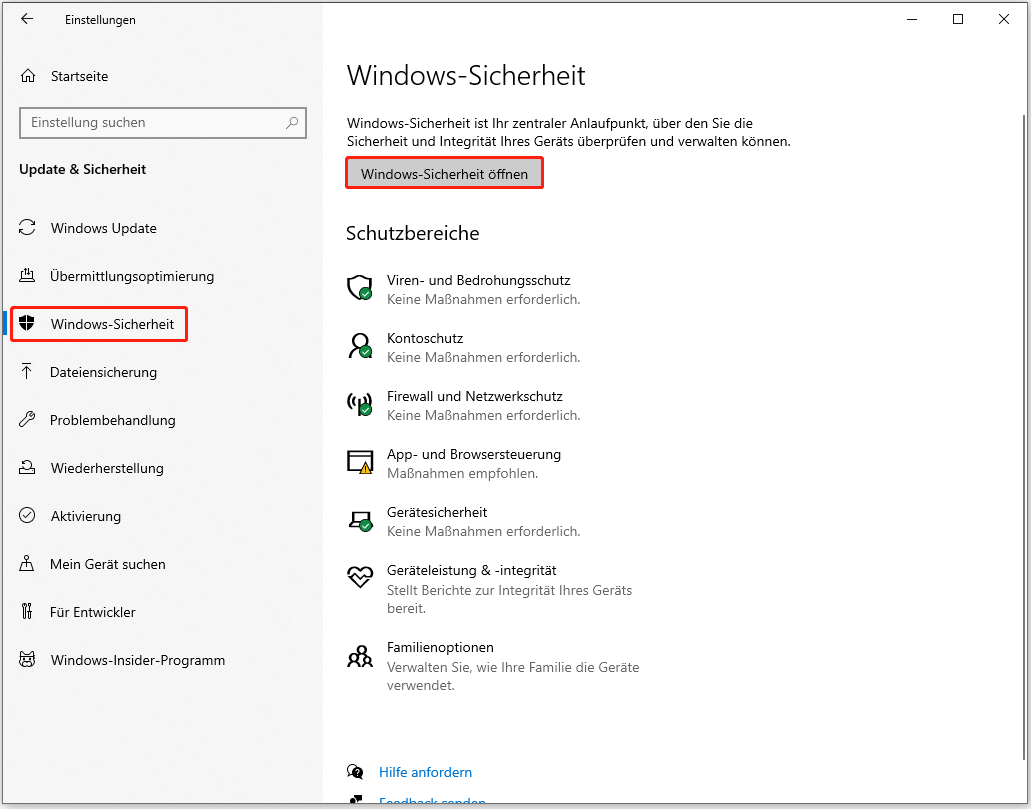Select Aktivierung in the sidebar
The image size is (1031, 809).
(85, 516)
